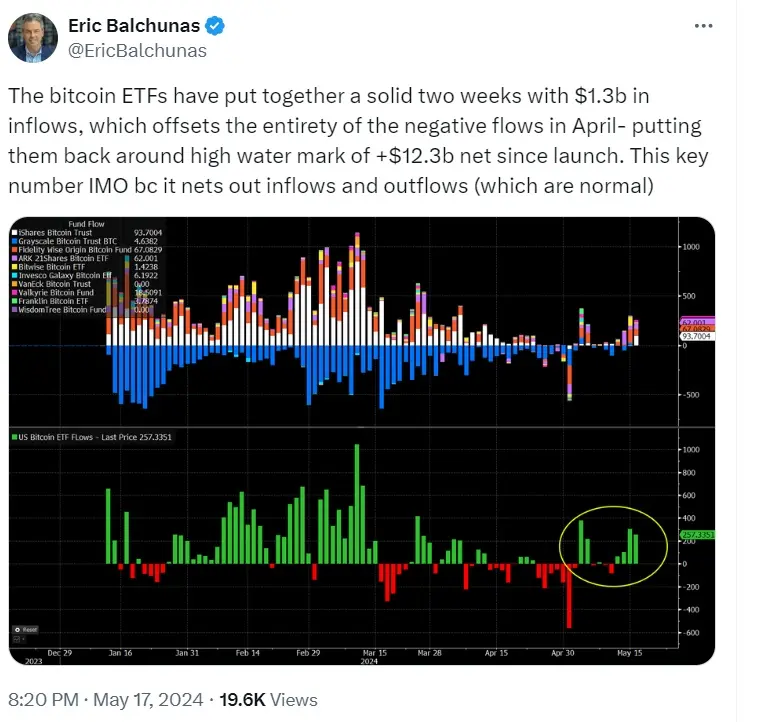The image size is (758, 722).
Task: Click the Reset button on the chart
Action: click(25, 630)
